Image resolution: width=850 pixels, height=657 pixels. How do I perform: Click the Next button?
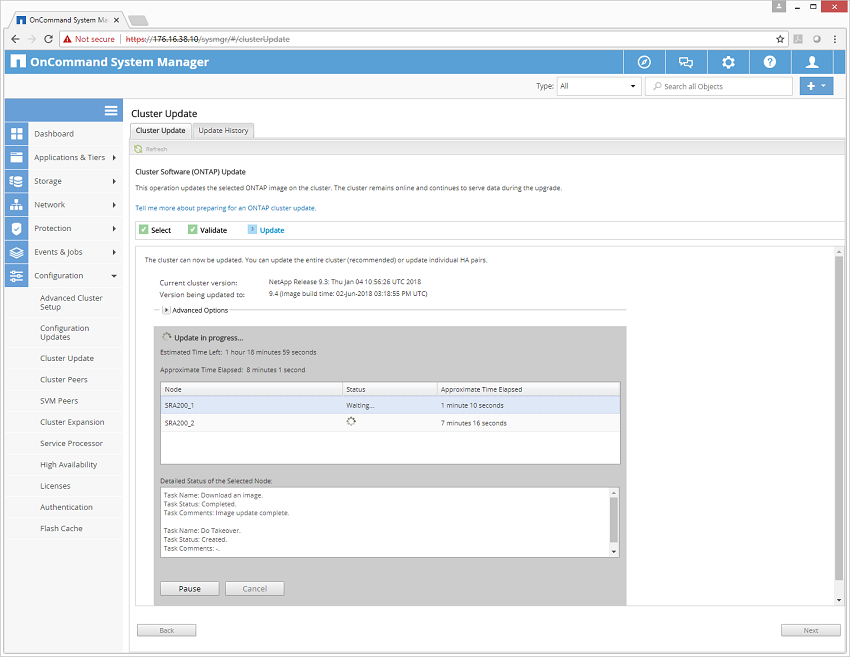pos(810,630)
